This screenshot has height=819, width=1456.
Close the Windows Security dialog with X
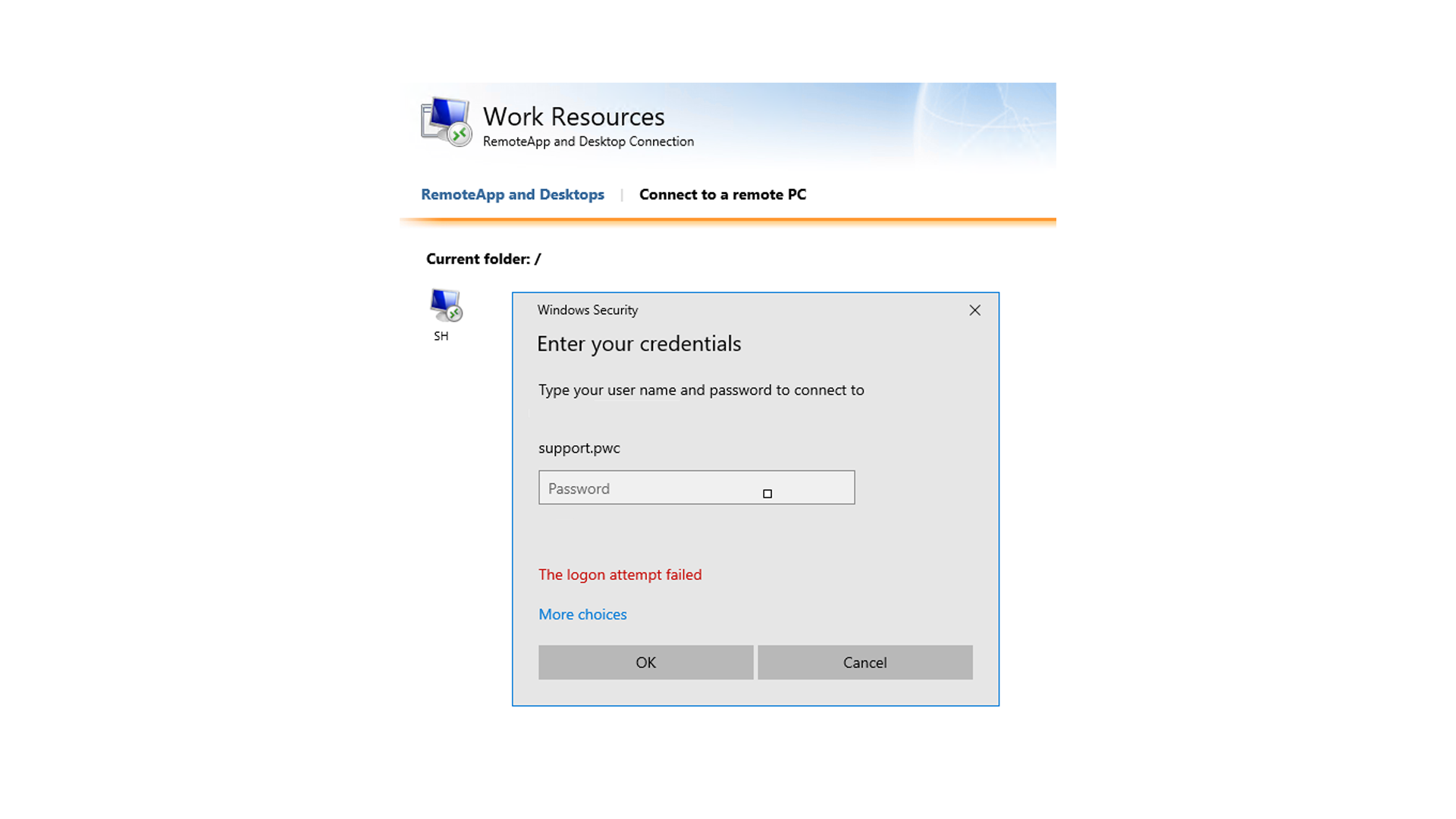point(974,310)
